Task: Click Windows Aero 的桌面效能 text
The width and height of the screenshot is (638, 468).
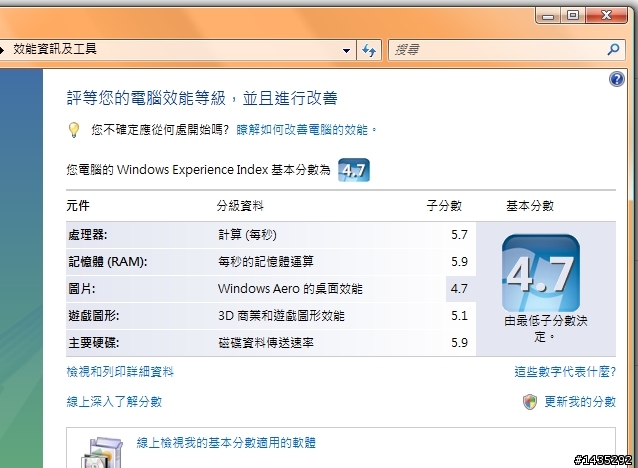Action: (290, 289)
